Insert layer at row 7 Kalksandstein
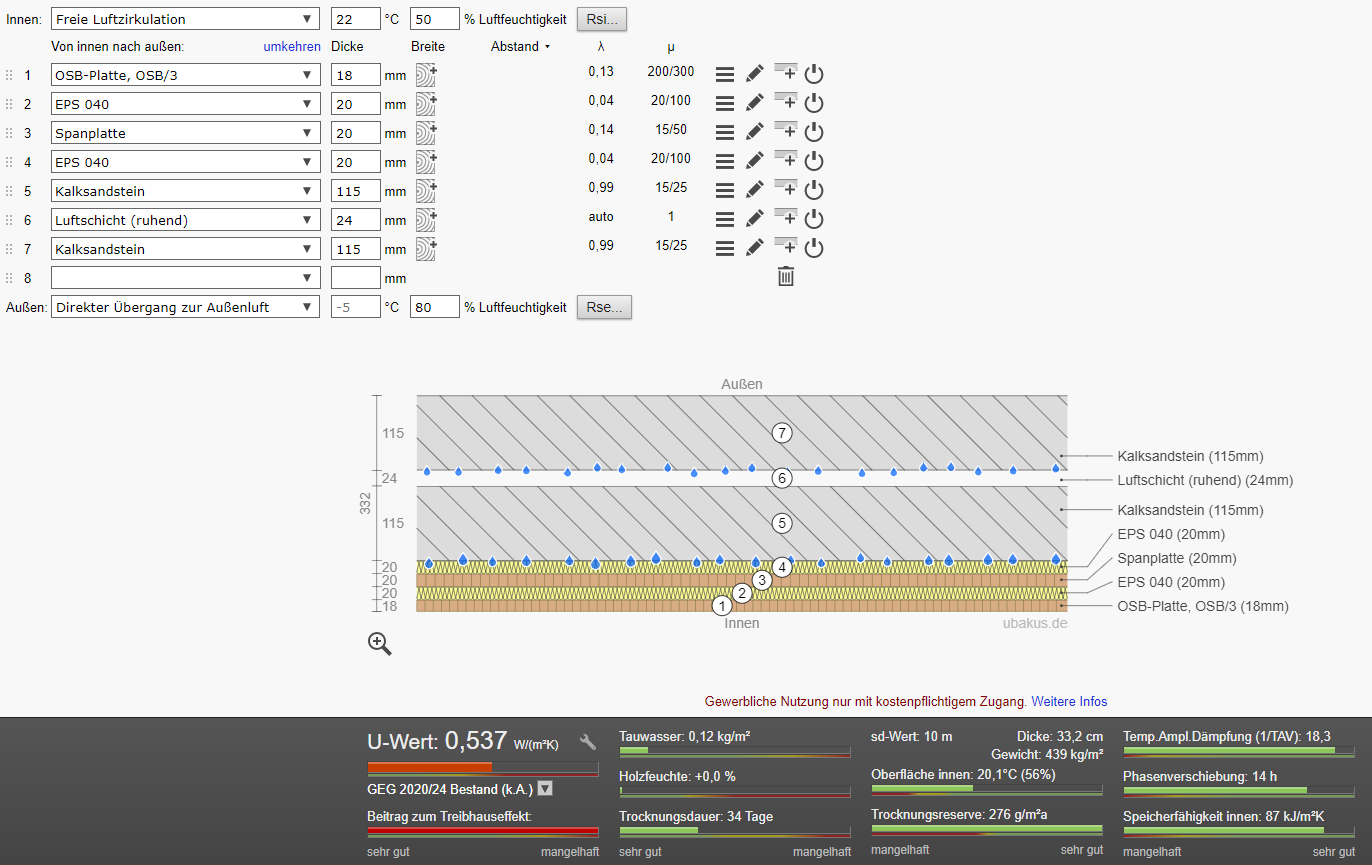Screen dimensions: 1372x865 click(x=785, y=246)
